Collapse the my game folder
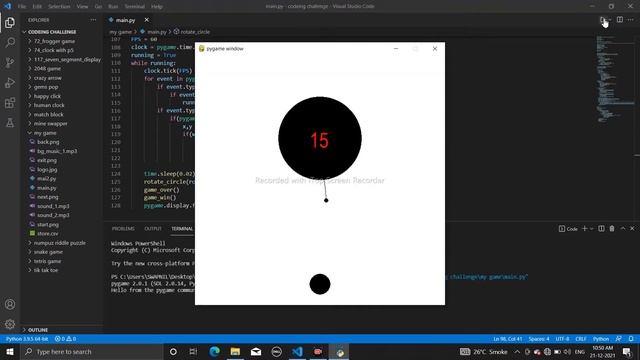 45,133
